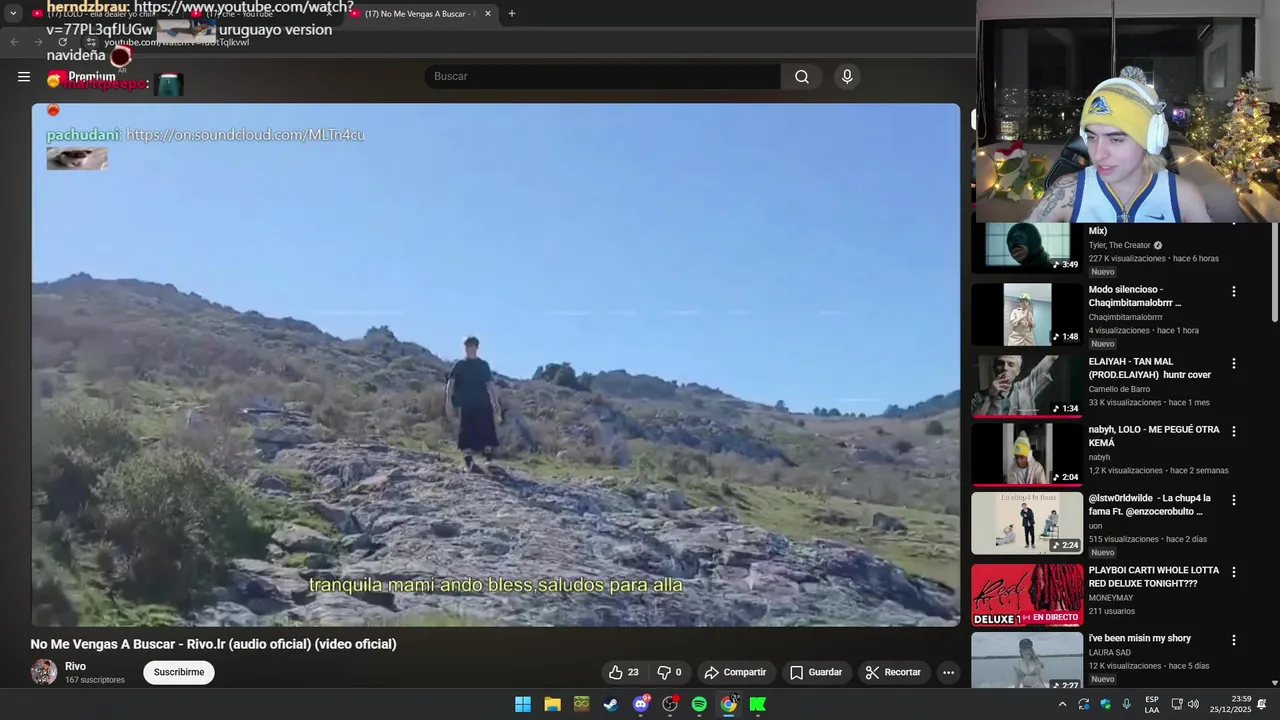This screenshot has width=1280, height=720.
Task: Open more actions ellipsis under video
Action: (948, 672)
